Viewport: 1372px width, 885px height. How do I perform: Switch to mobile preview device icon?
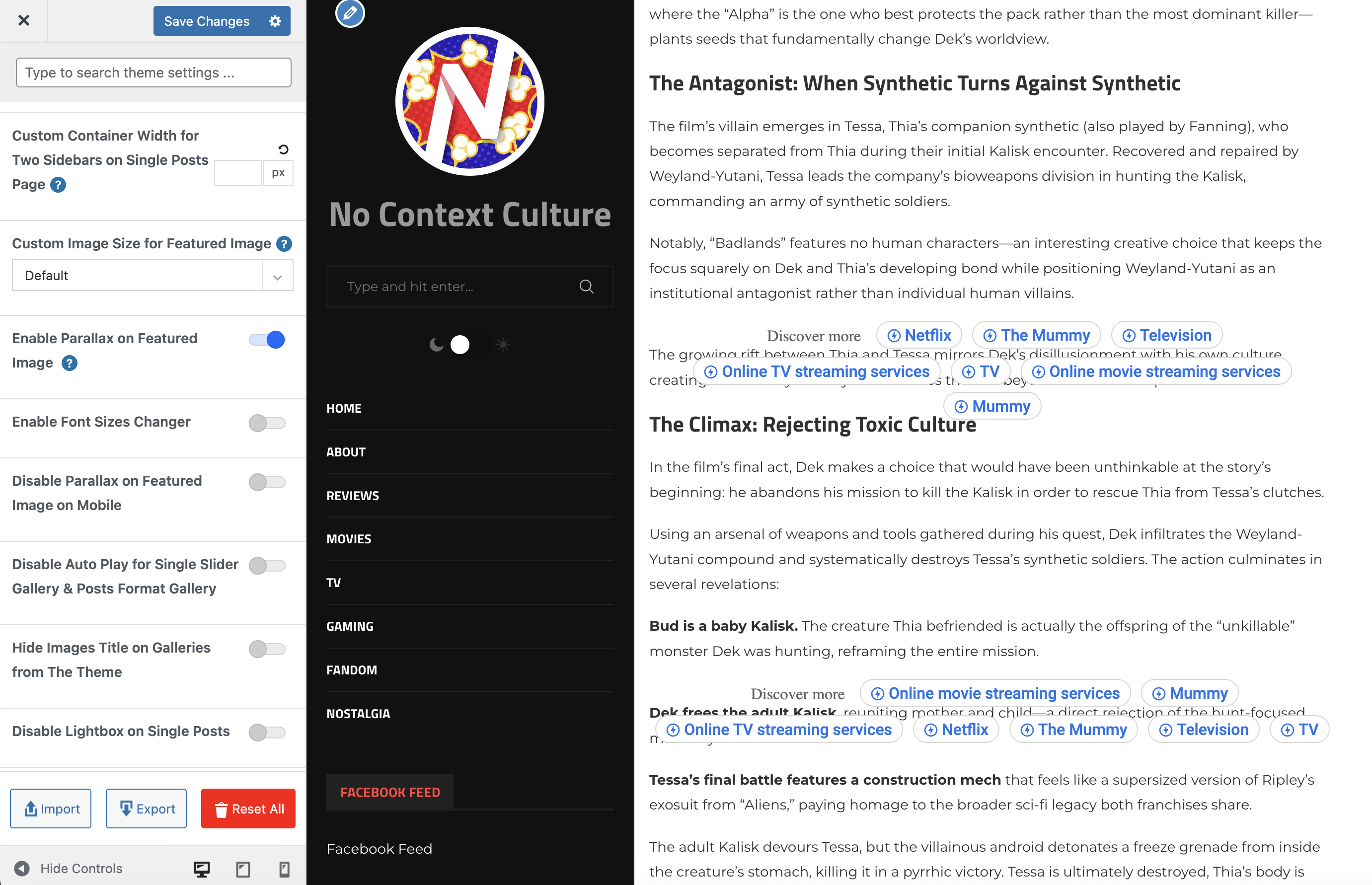point(284,868)
